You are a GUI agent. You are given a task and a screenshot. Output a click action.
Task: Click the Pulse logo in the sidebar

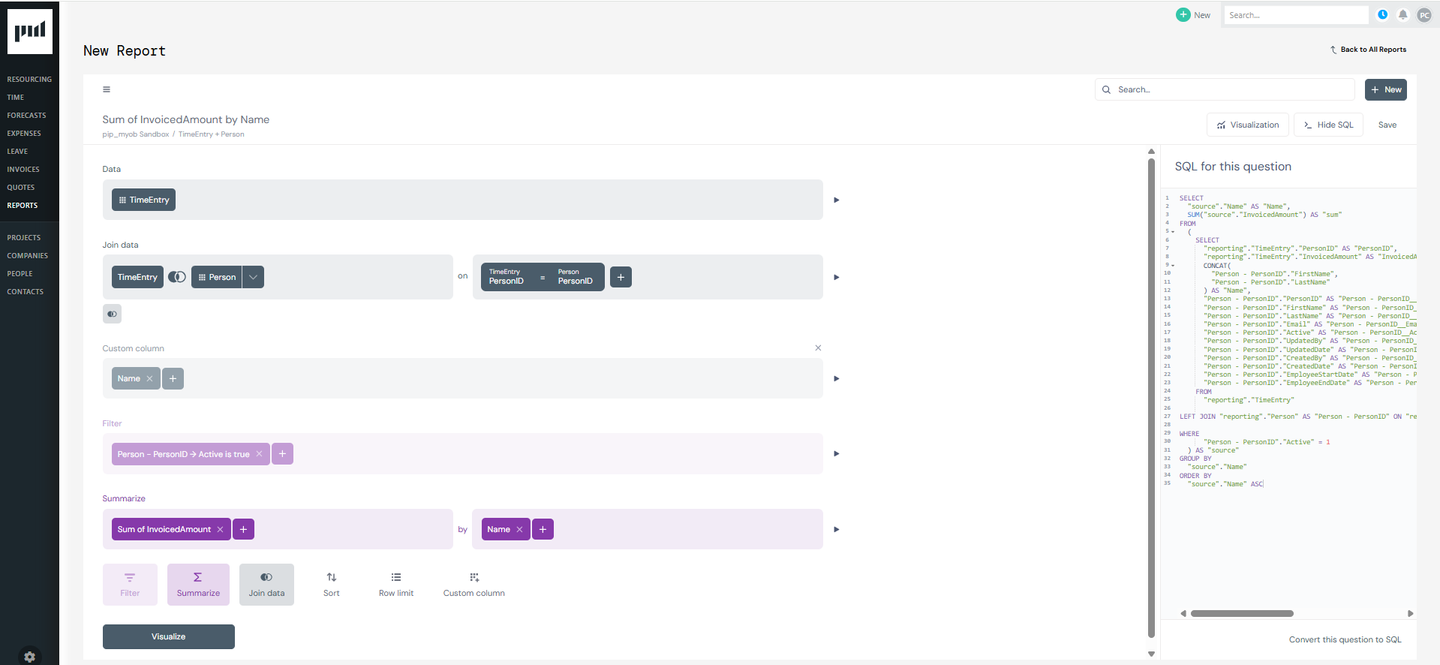click(x=29, y=31)
